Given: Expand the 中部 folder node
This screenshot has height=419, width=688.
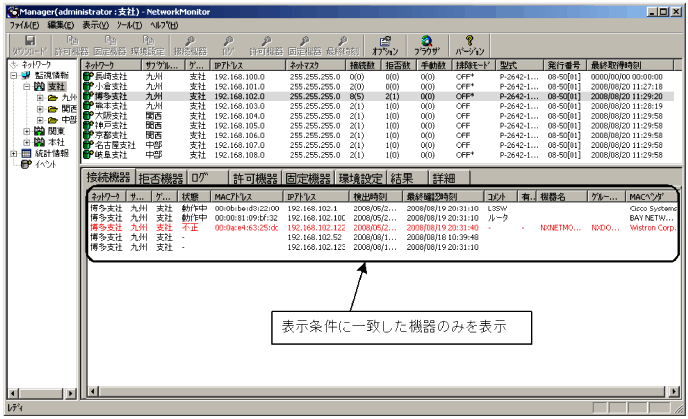Looking at the screenshot, I should coord(40,120).
